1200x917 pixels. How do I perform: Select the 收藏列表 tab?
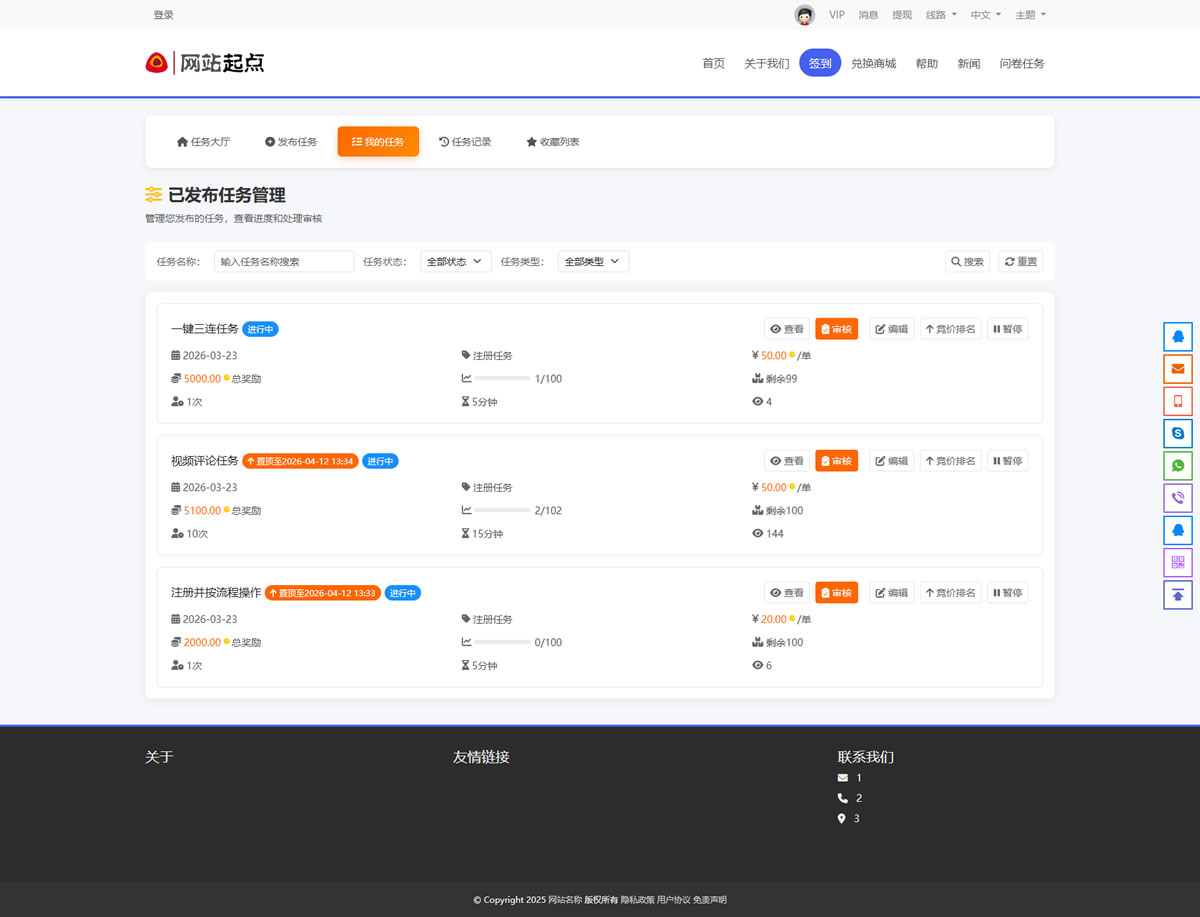(553, 141)
